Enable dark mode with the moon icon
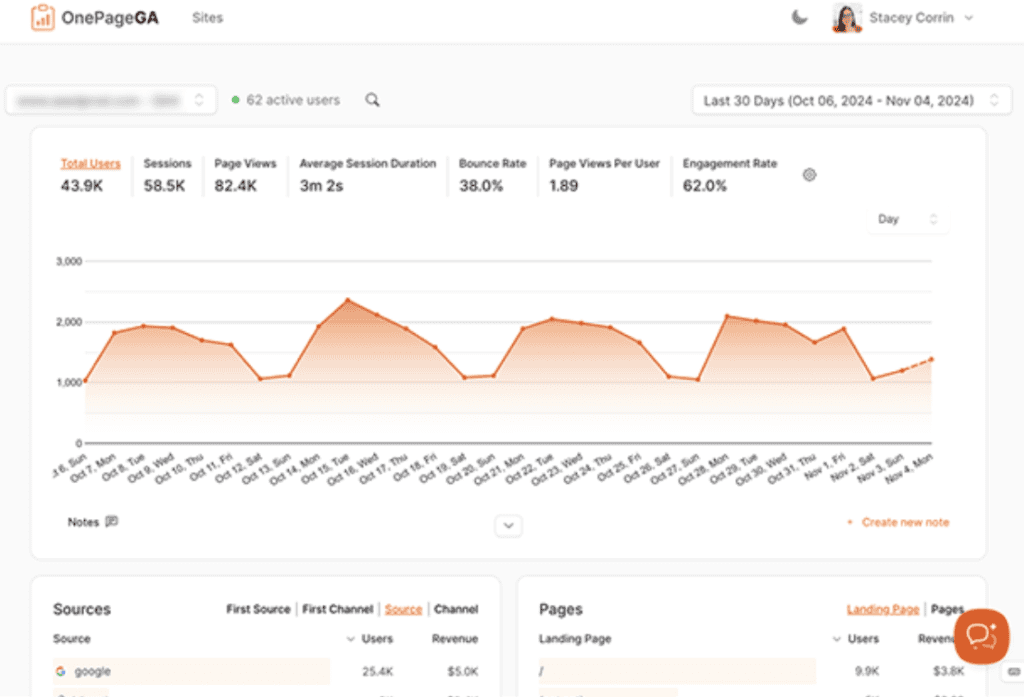1024x697 pixels. (x=799, y=17)
